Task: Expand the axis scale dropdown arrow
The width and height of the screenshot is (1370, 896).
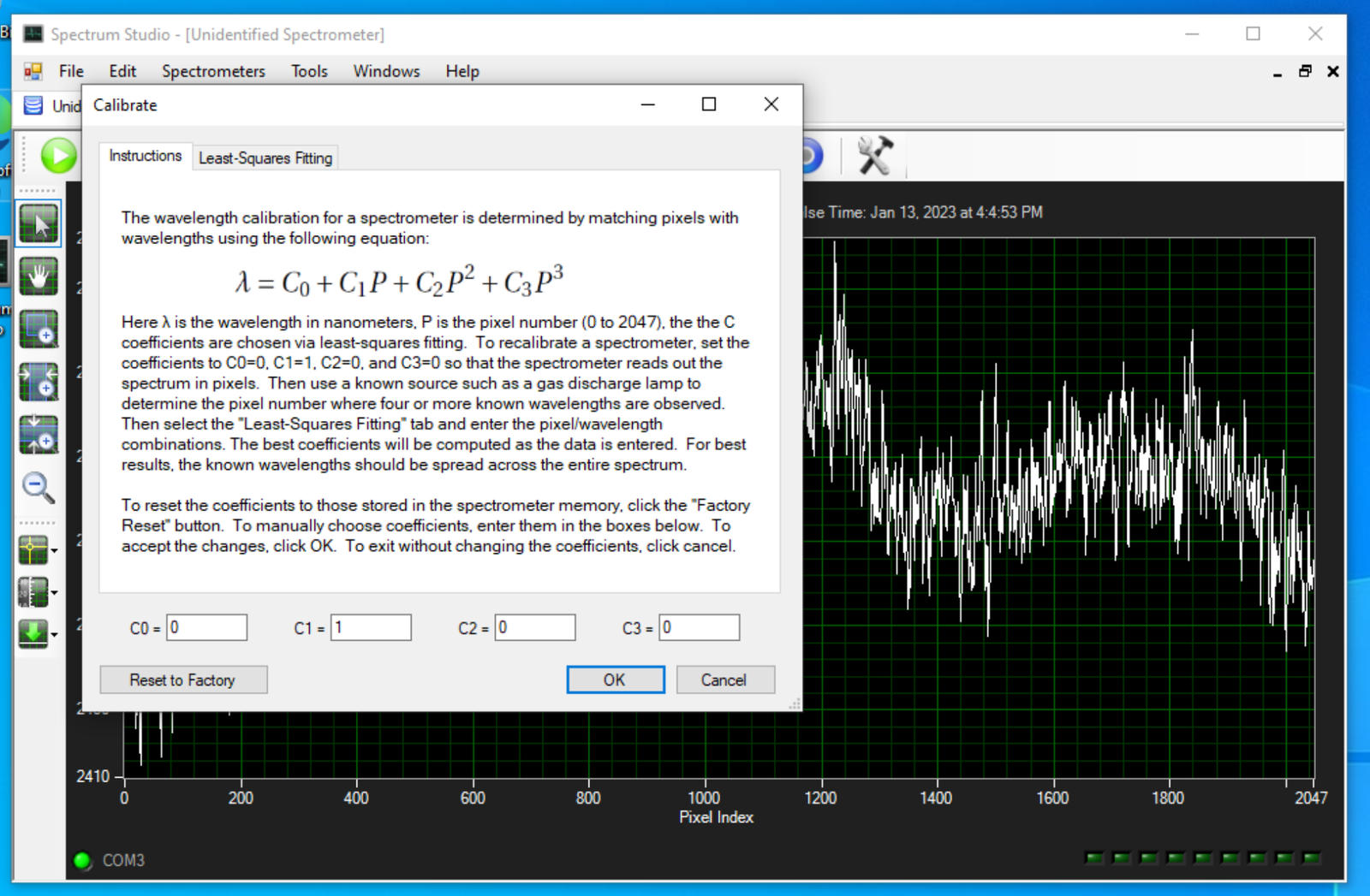Action: 54,592
